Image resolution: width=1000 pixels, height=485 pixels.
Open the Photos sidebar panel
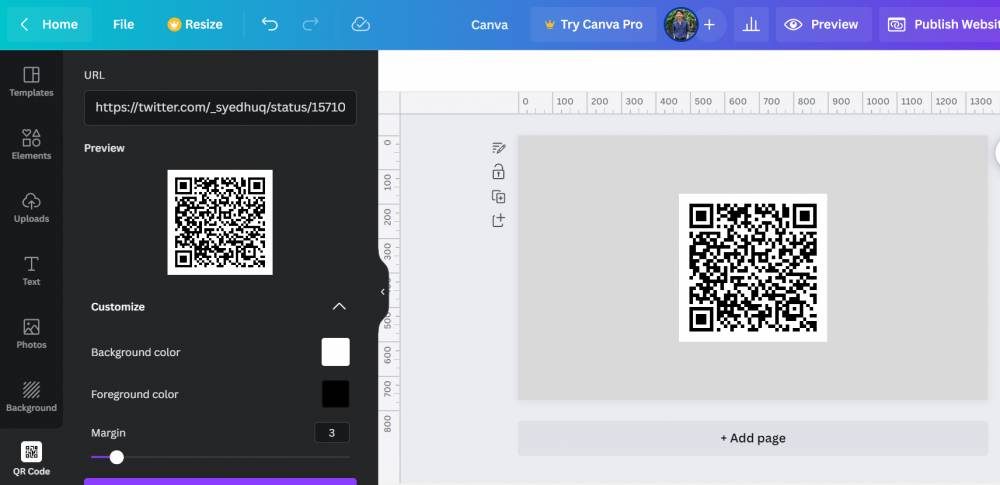31,334
